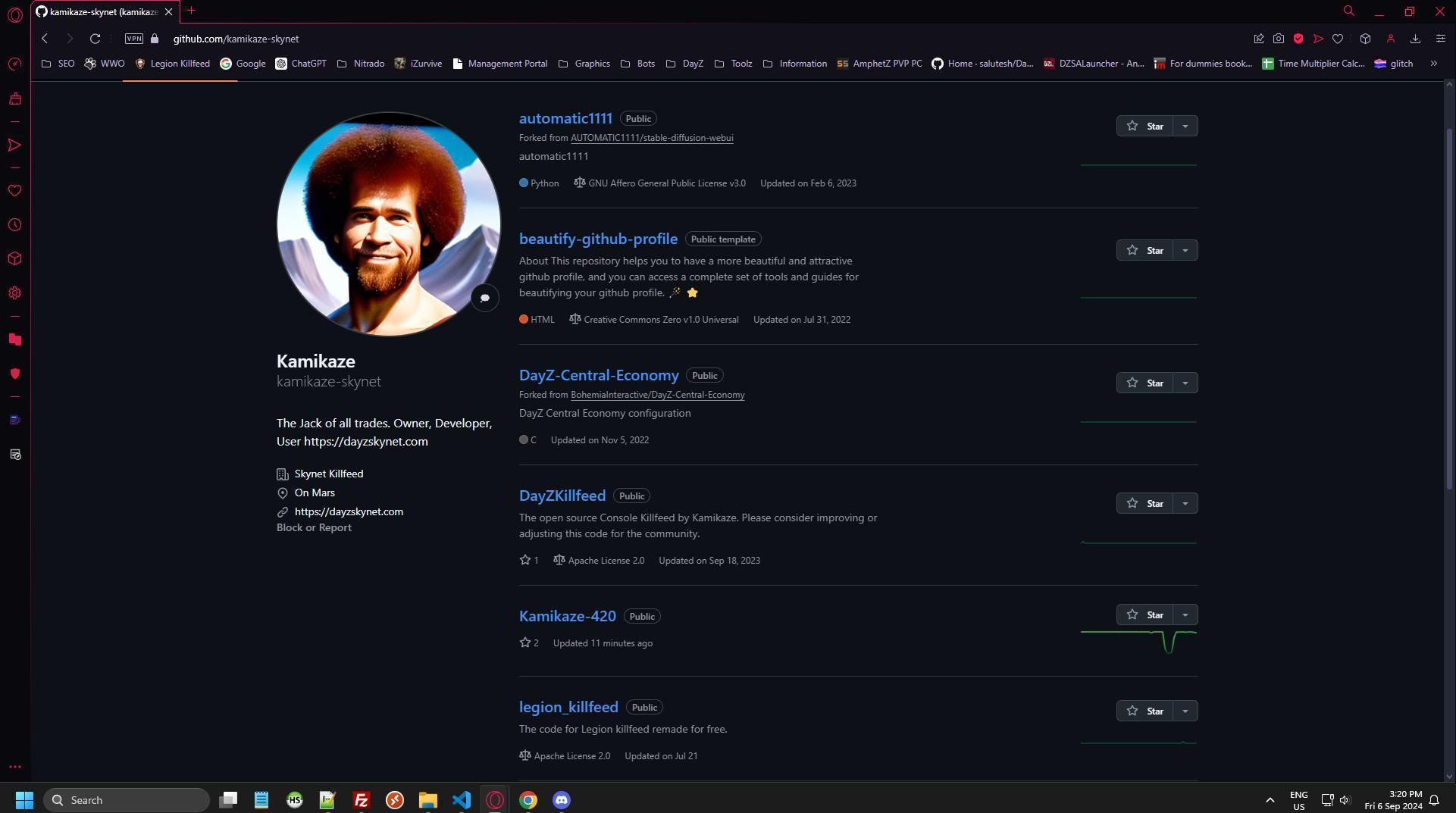This screenshot has width=1456, height=813.
Task: Open tab search magnifier icon
Action: (1349, 11)
